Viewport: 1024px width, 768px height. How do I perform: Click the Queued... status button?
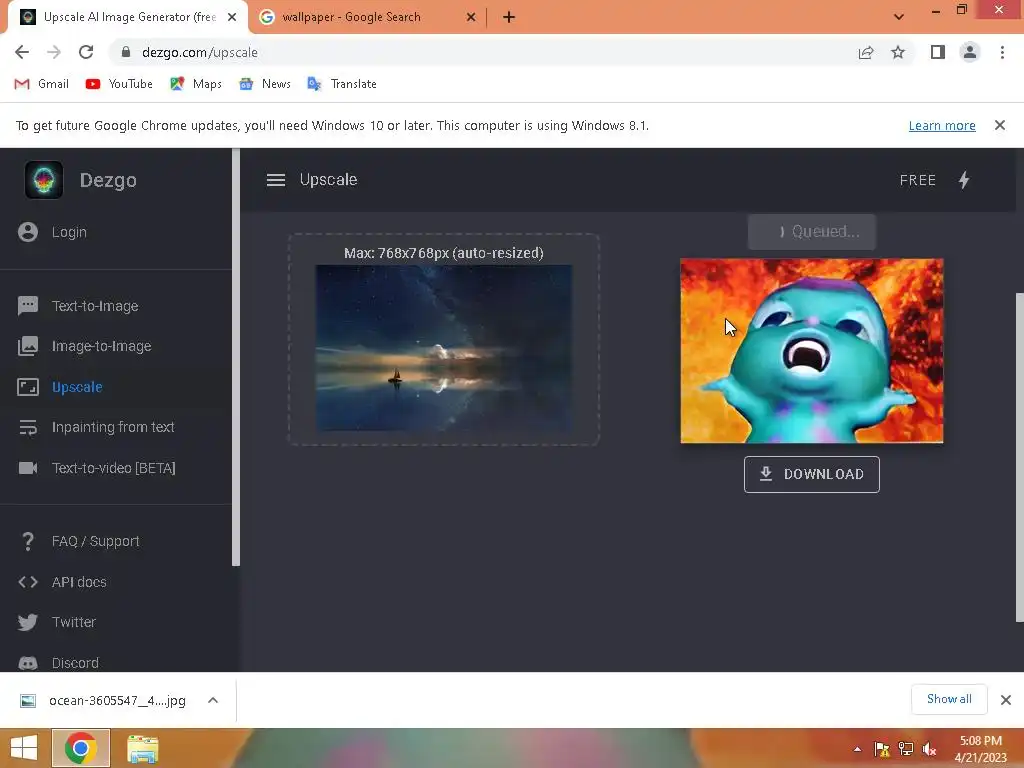pos(812,232)
